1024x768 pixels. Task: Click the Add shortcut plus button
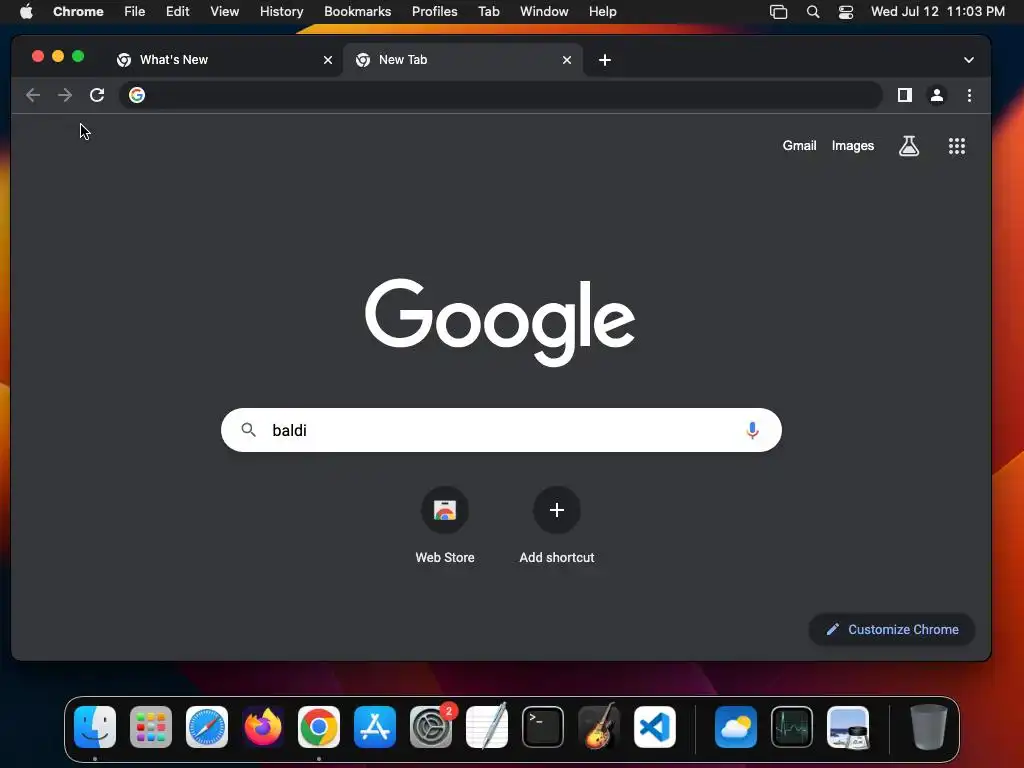coord(556,510)
